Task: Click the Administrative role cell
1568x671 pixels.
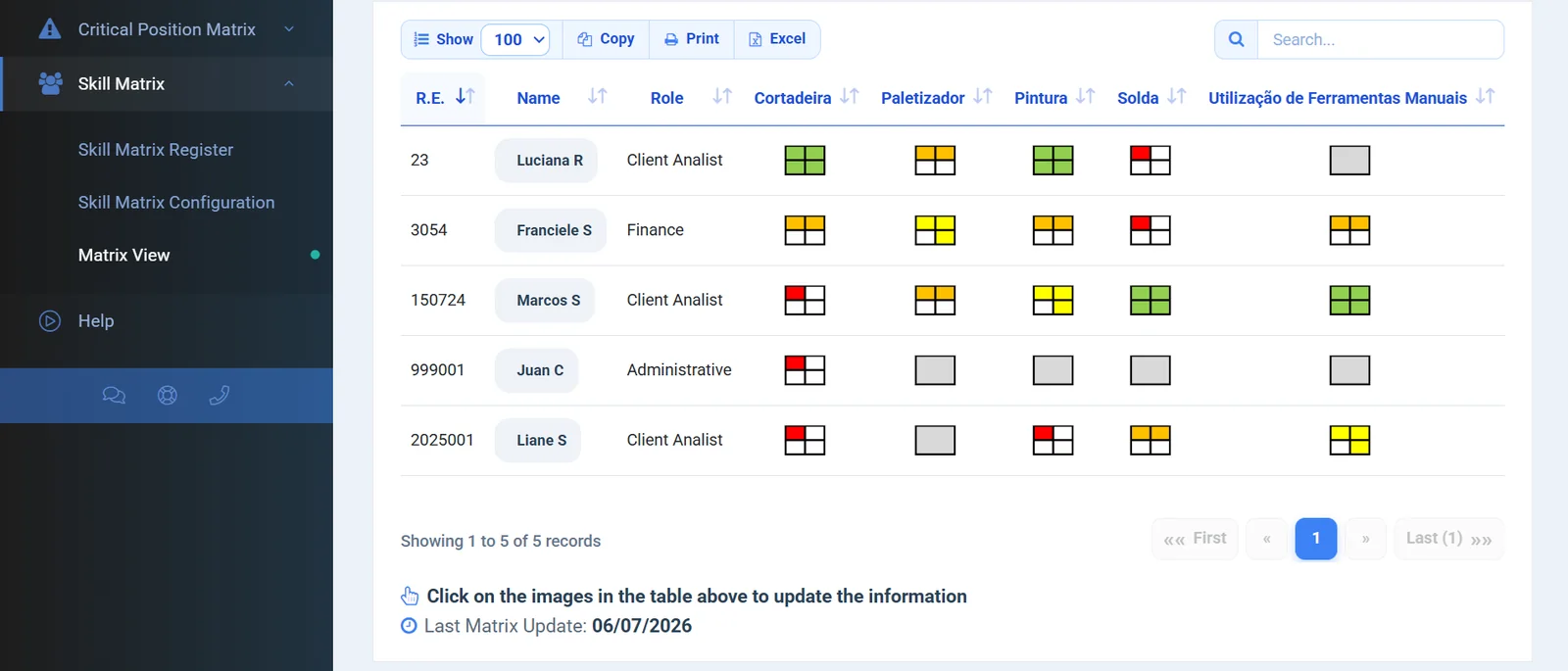Action: (x=679, y=370)
